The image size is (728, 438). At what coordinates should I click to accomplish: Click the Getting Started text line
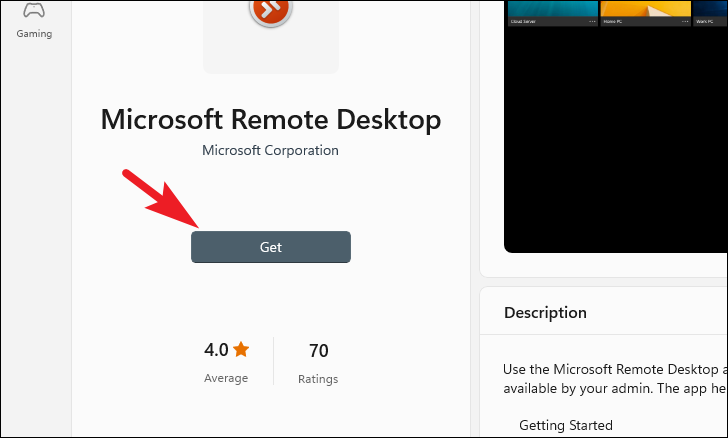[566, 425]
